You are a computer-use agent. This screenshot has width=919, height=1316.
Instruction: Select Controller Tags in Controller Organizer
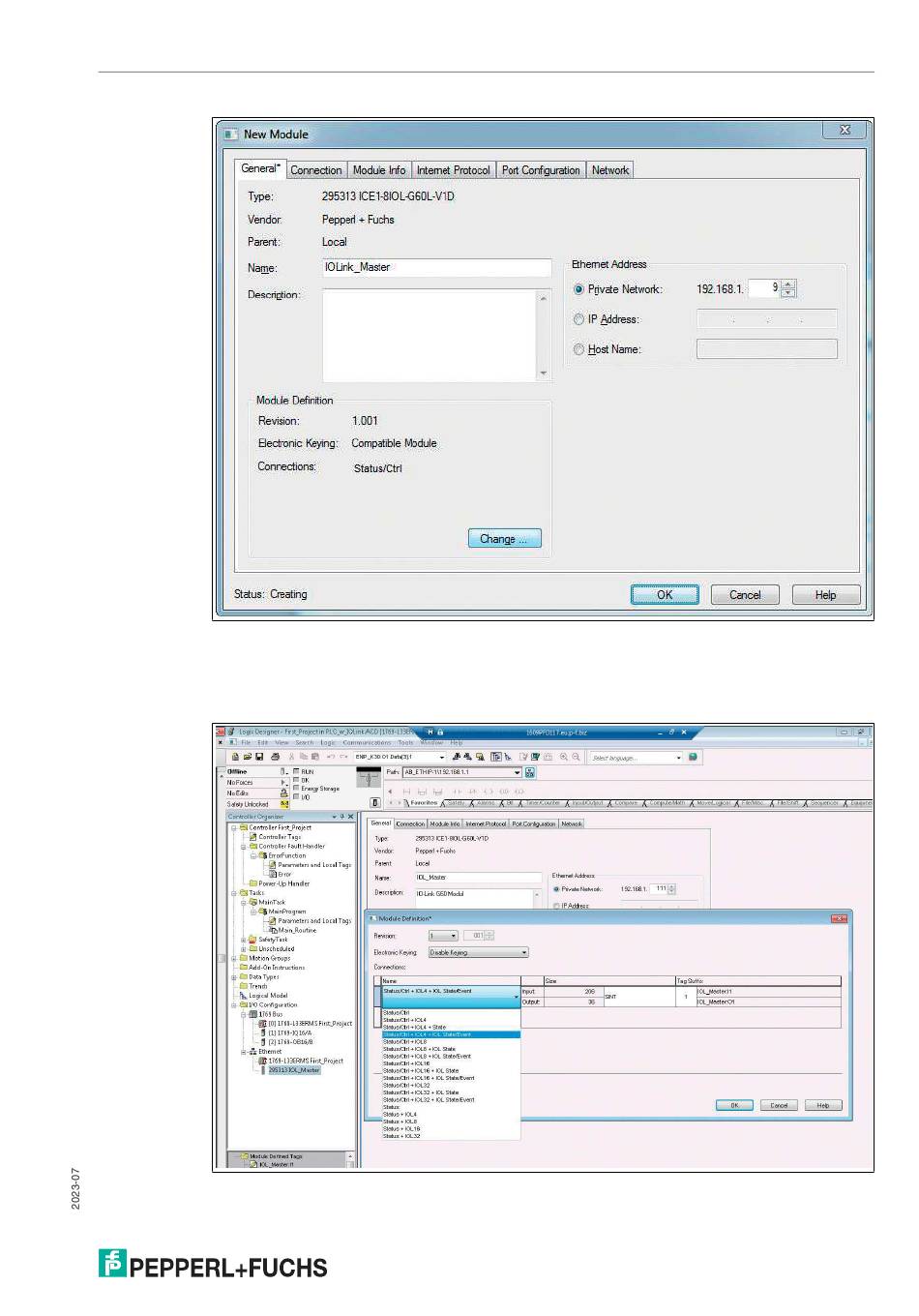point(279,837)
